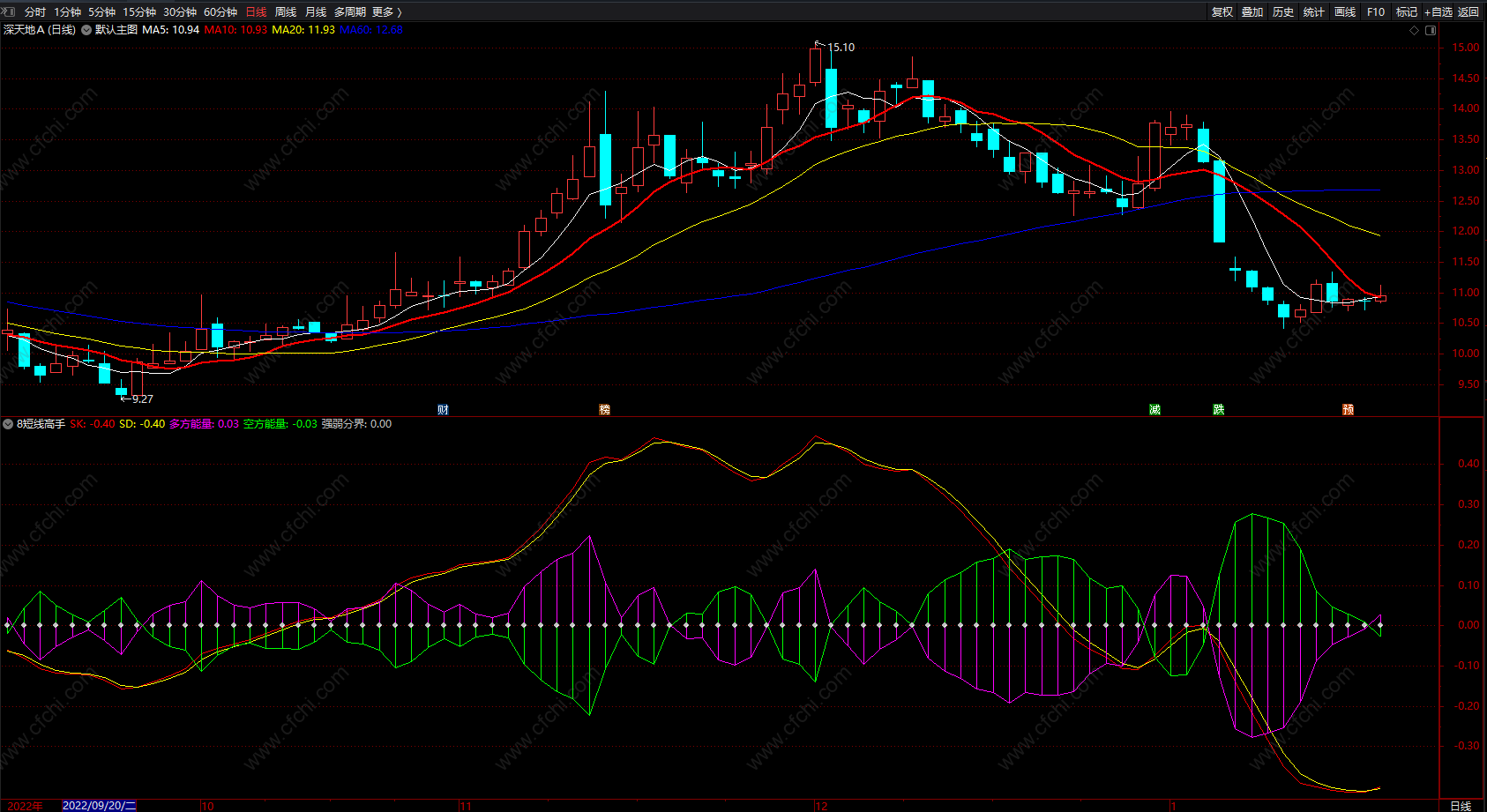Click the orange 预 event marker

click(1348, 410)
